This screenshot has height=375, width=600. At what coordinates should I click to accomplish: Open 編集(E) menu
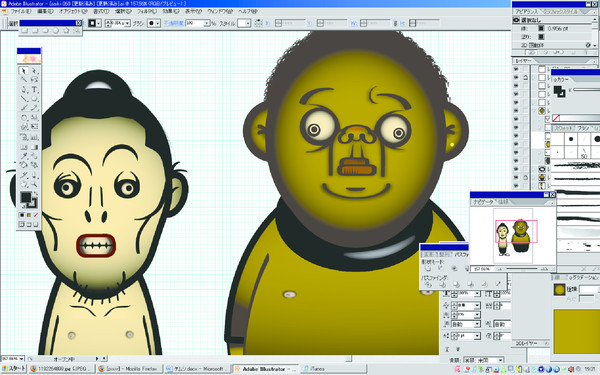pos(45,11)
